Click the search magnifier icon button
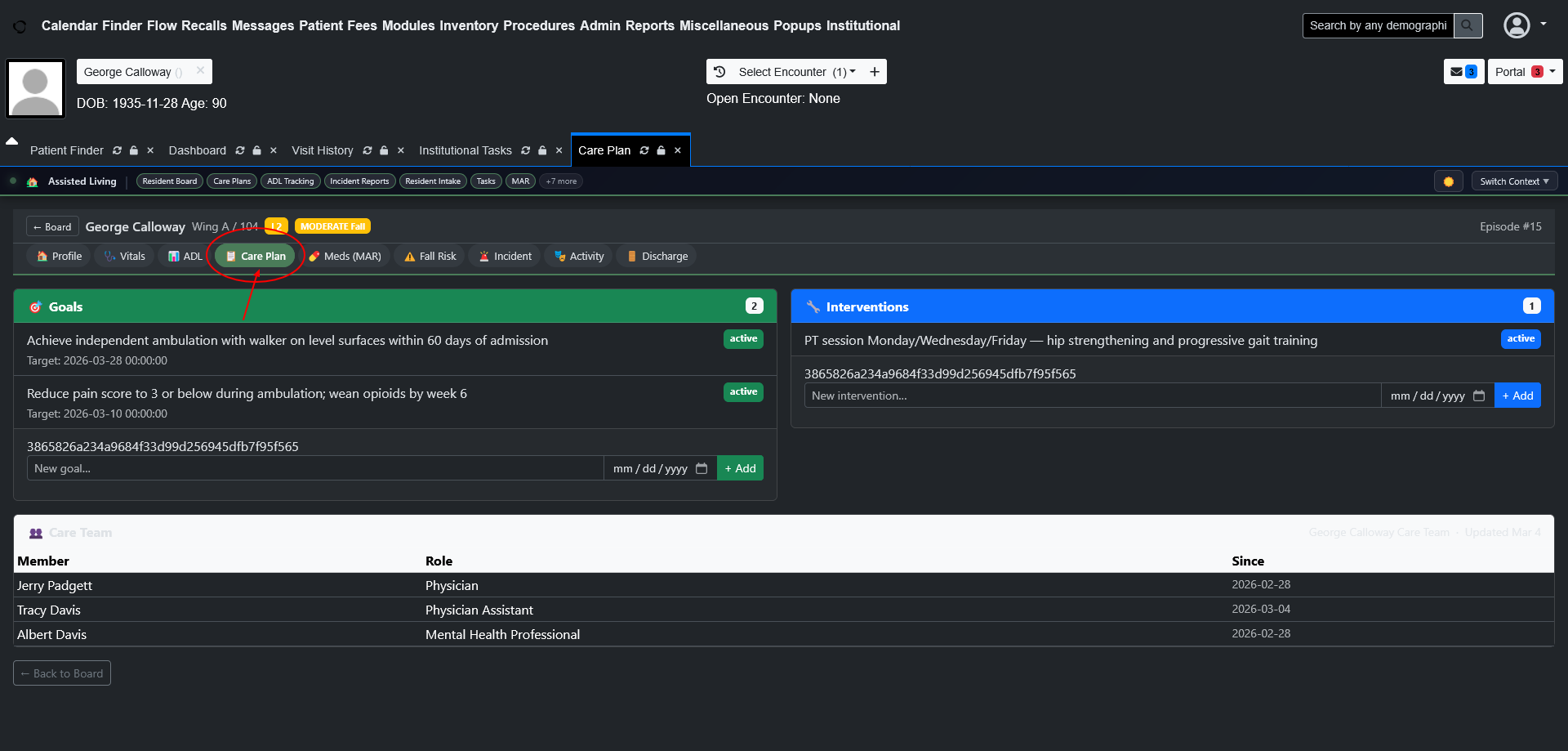Screen dimensions: 1568x751 click(1468, 25)
